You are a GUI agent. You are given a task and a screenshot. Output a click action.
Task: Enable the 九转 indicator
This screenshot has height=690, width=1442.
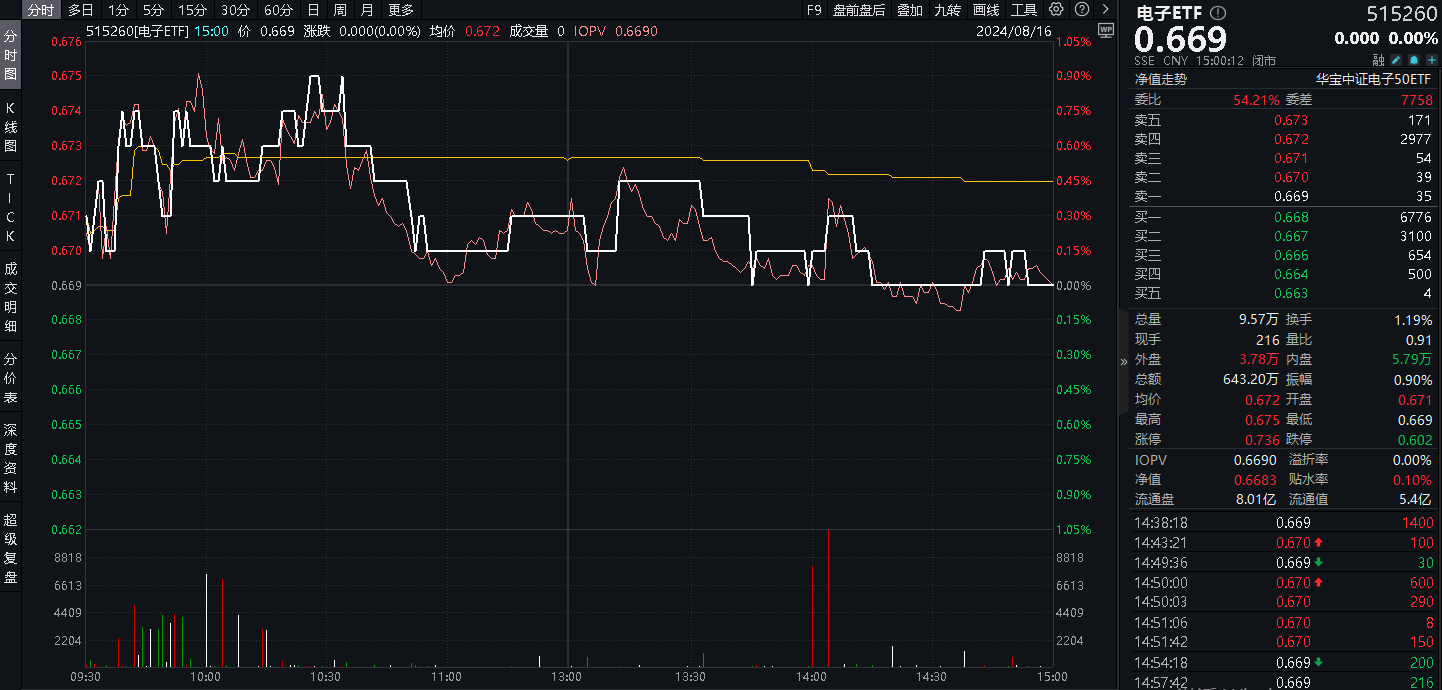coord(948,10)
